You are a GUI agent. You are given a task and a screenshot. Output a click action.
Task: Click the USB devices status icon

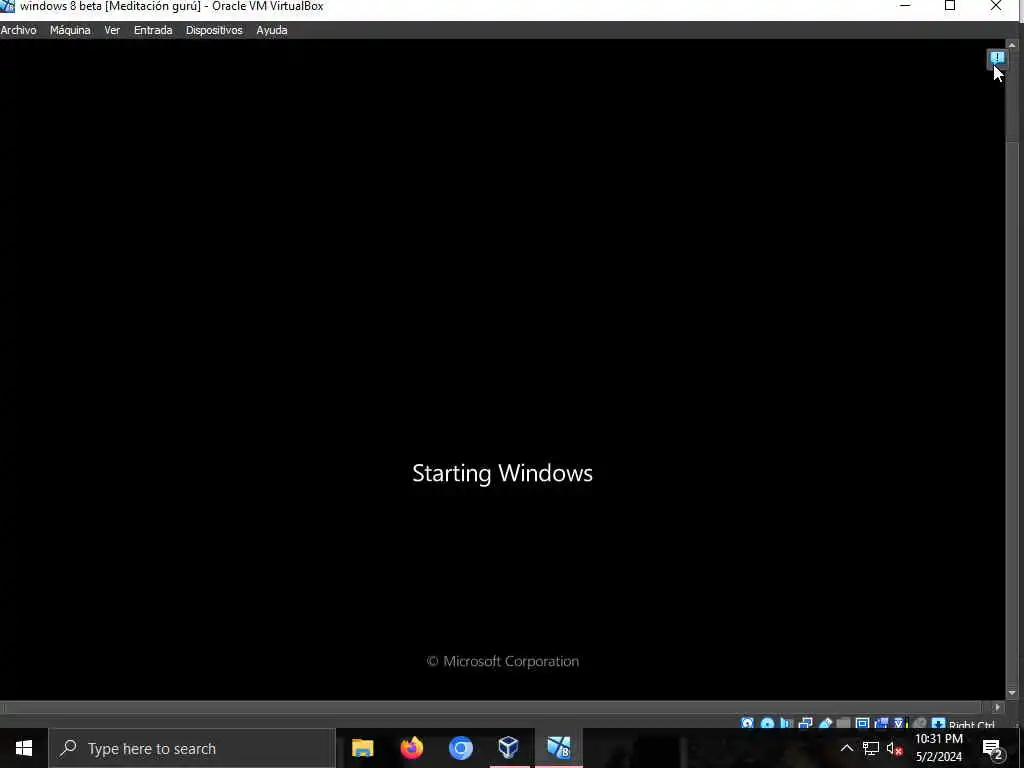pyautogui.click(x=825, y=724)
